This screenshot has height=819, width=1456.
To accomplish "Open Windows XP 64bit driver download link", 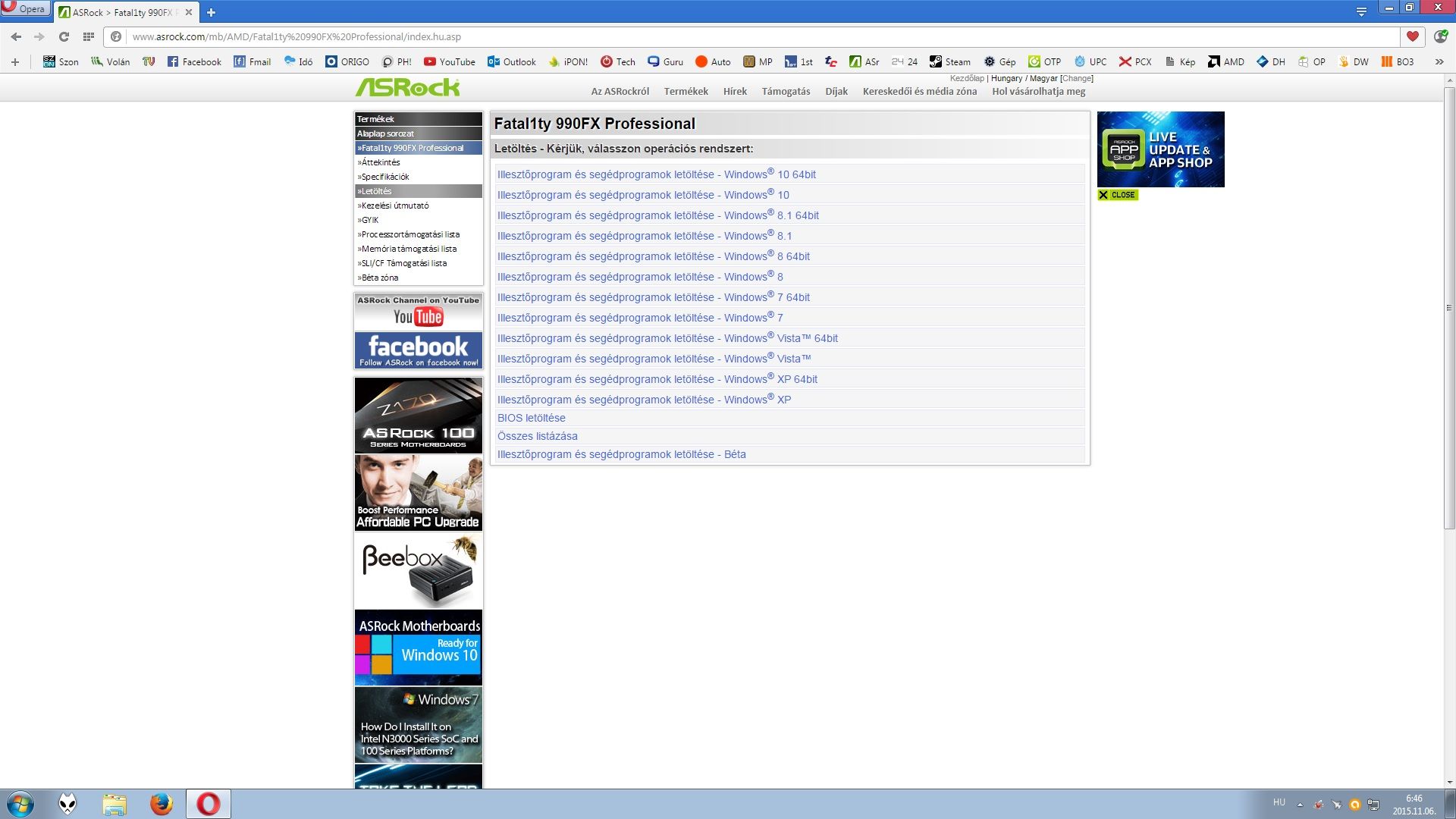I will coord(657,379).
